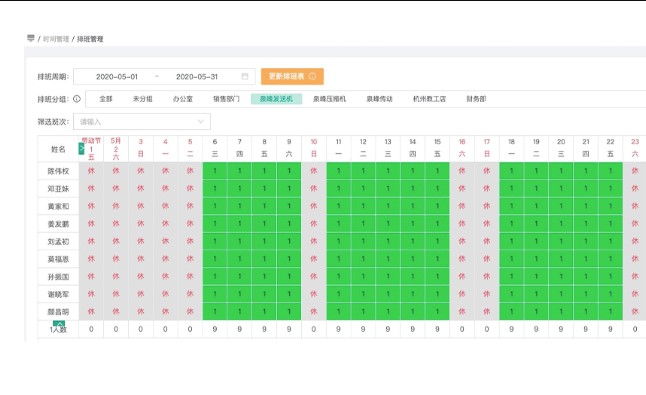Select the 办公室 group tab

pos(183,99)
